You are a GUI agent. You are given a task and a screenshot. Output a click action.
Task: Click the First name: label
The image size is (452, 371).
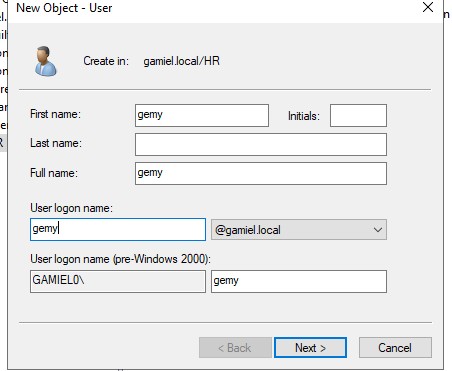(55, 114)
